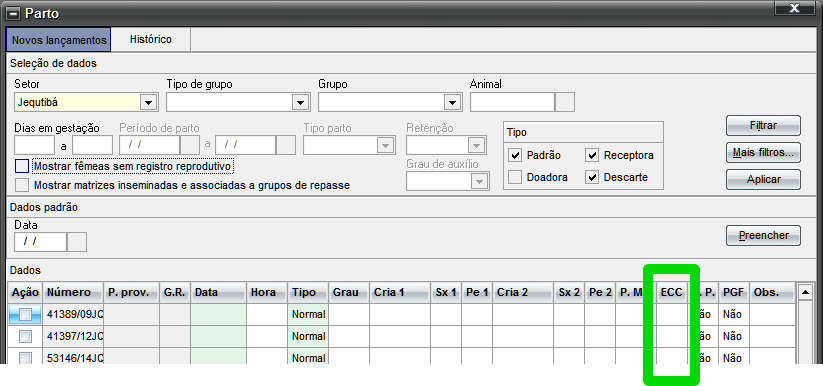Uncheck the Padrão type checkbox
This screenshot has width=823, height=386.
[515, 155]
